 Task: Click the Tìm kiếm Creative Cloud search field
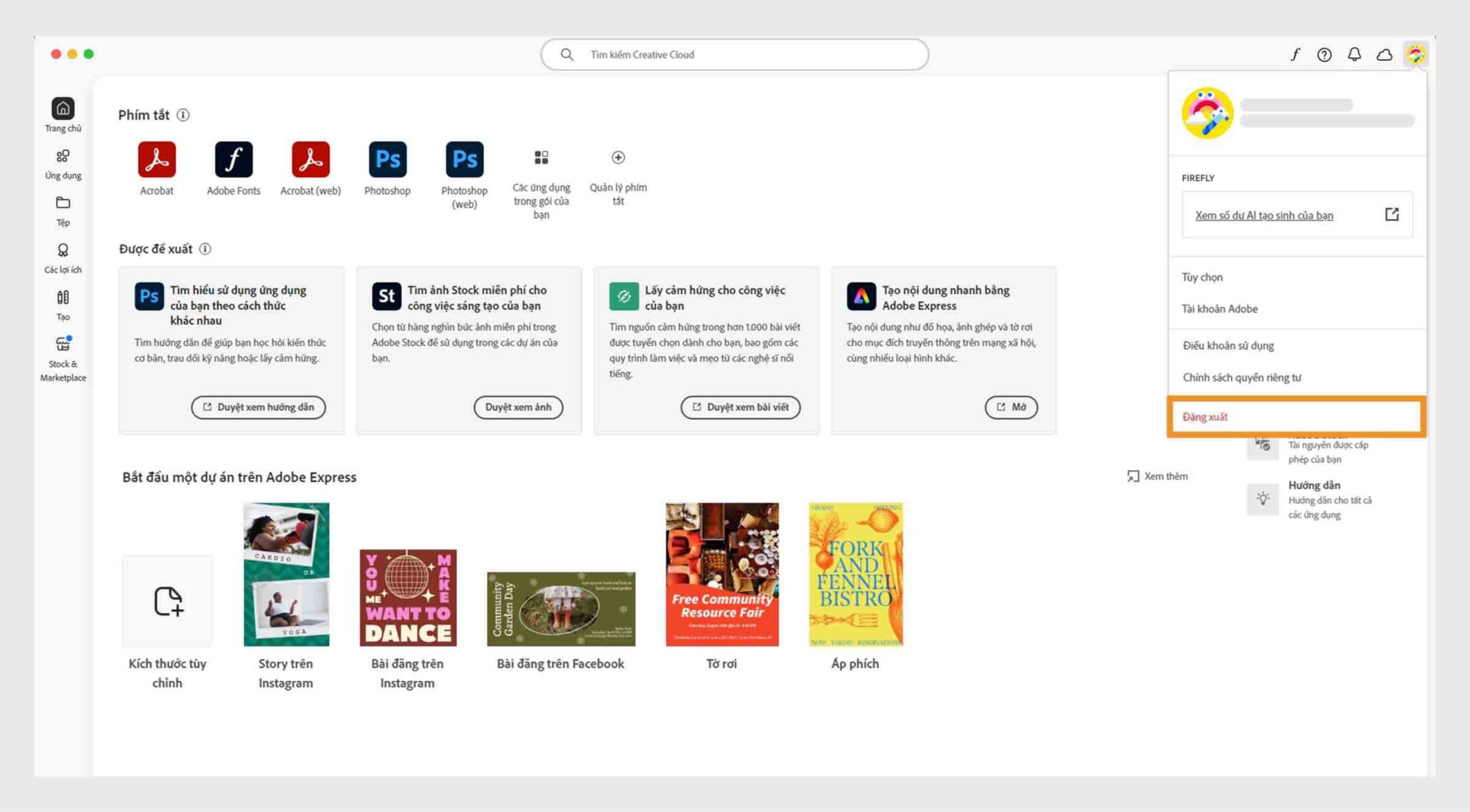point(735,54)
